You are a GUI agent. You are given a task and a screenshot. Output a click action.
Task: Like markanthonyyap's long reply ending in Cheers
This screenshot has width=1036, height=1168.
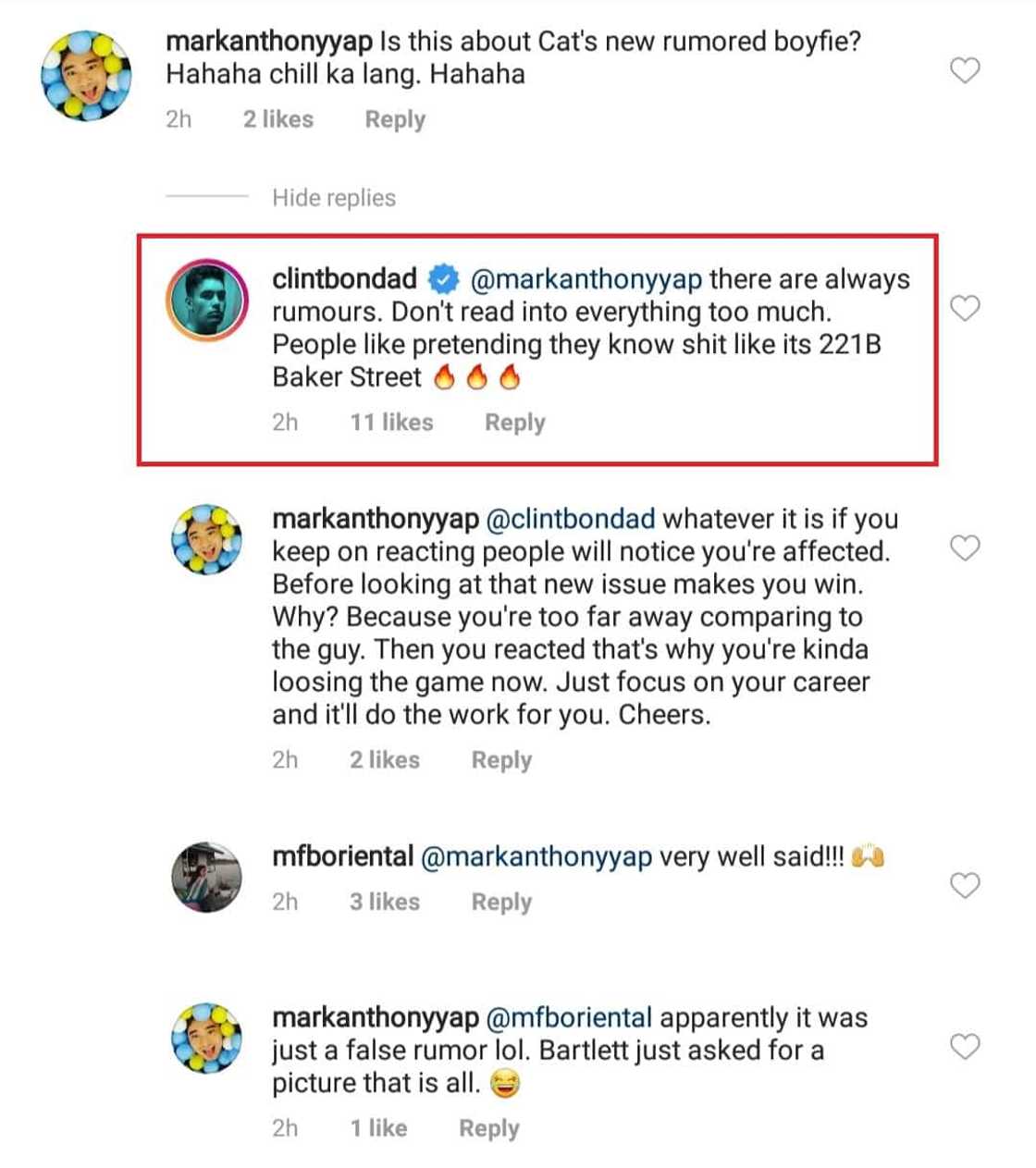coord(965,548)
